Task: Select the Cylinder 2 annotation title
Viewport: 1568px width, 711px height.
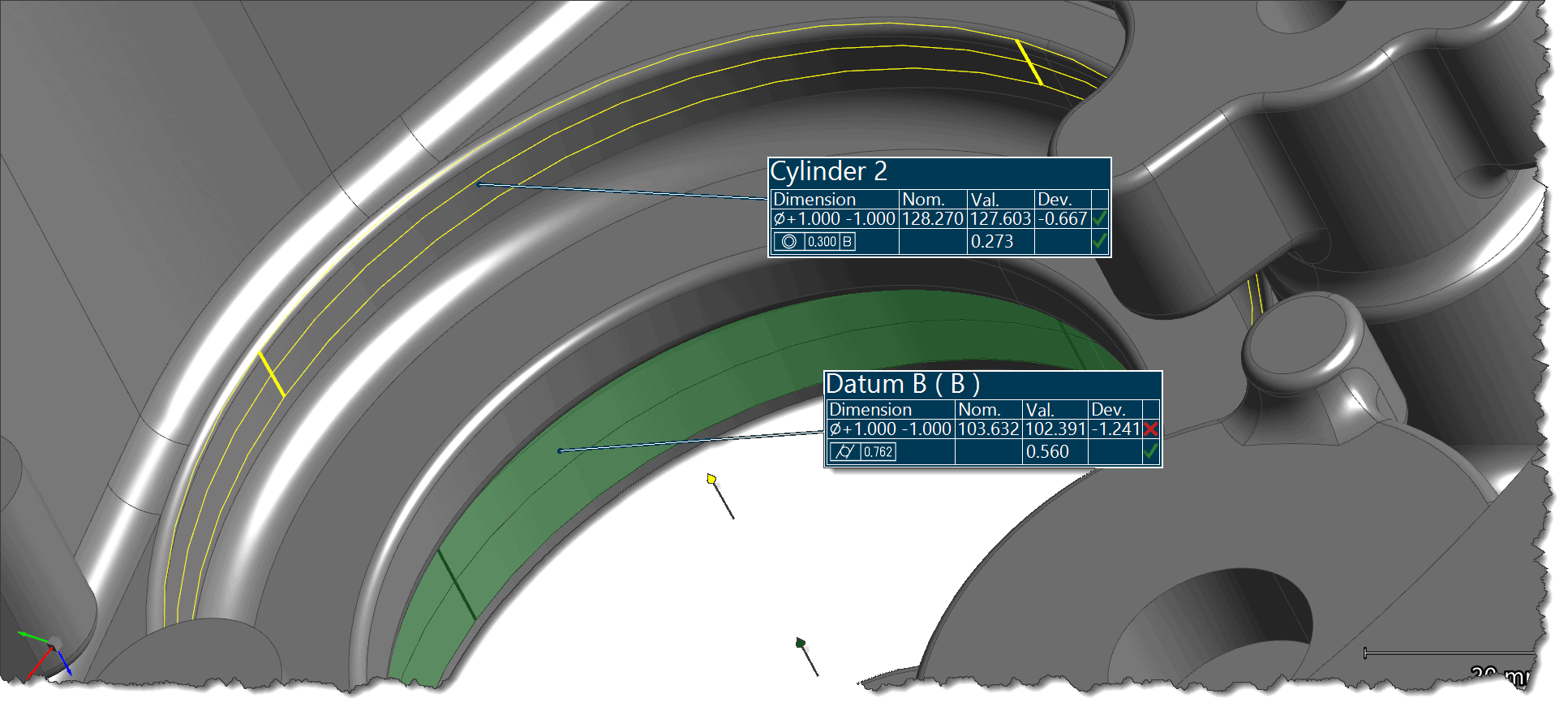Action: 828,171
